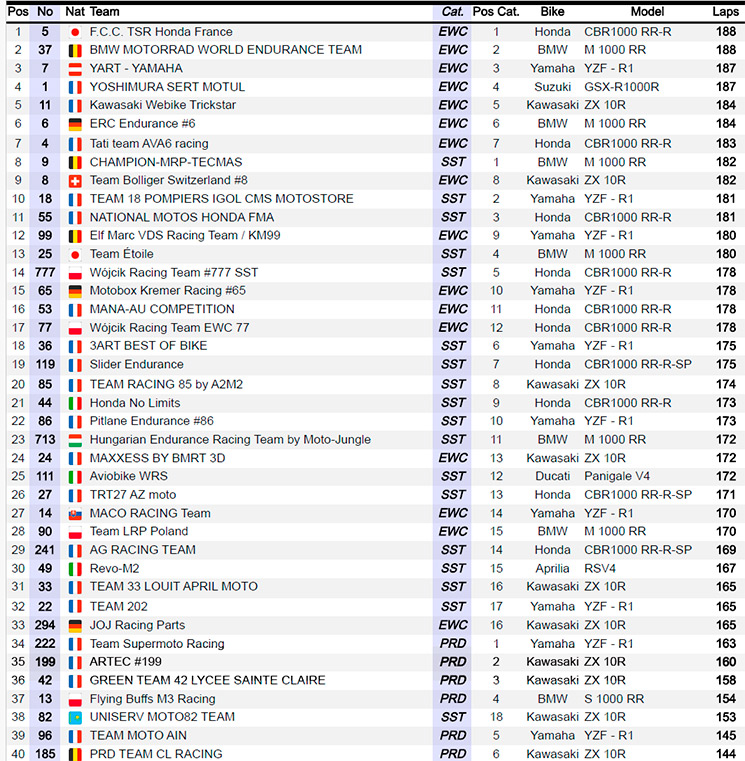
Task: Click the RSV4 model cell
Action: tap(600, 569)
